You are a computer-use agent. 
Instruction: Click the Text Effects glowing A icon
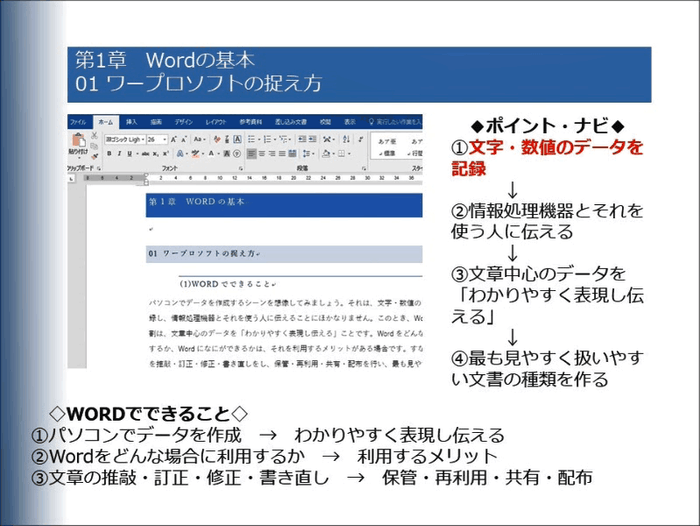pyautogui.click(x=180, y=154)
